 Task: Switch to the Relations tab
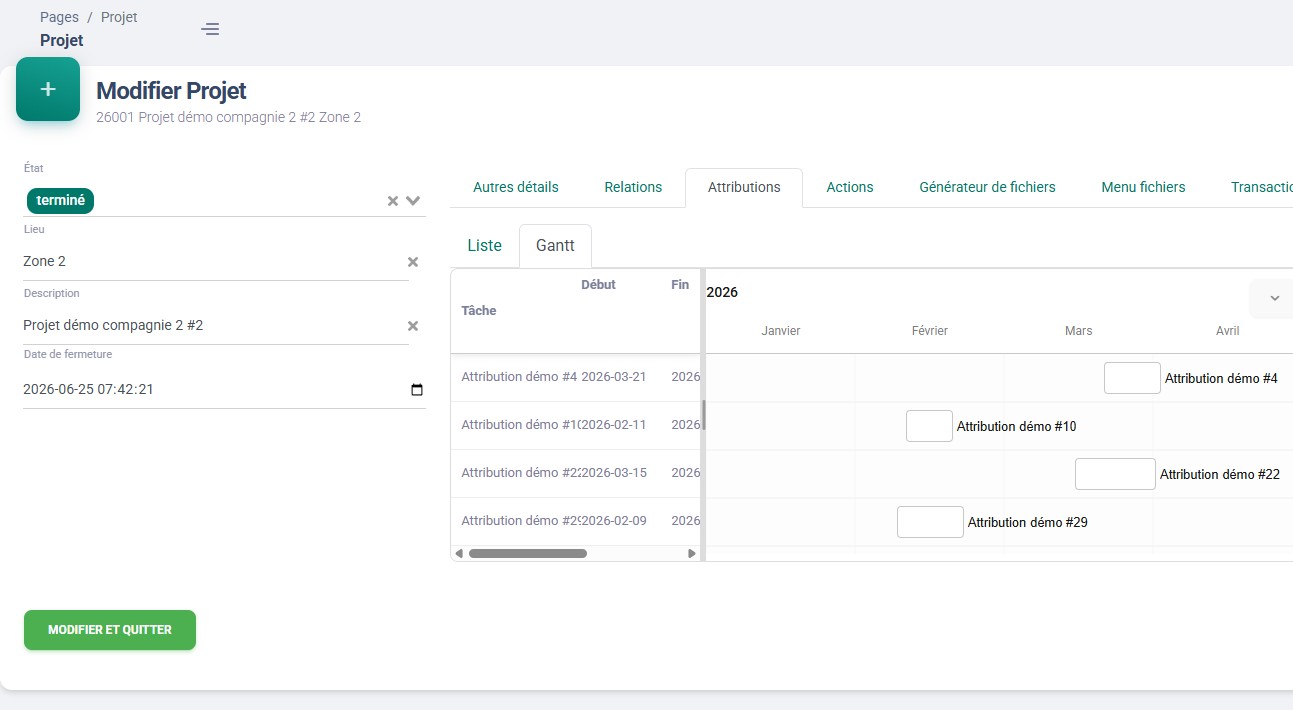632,187
